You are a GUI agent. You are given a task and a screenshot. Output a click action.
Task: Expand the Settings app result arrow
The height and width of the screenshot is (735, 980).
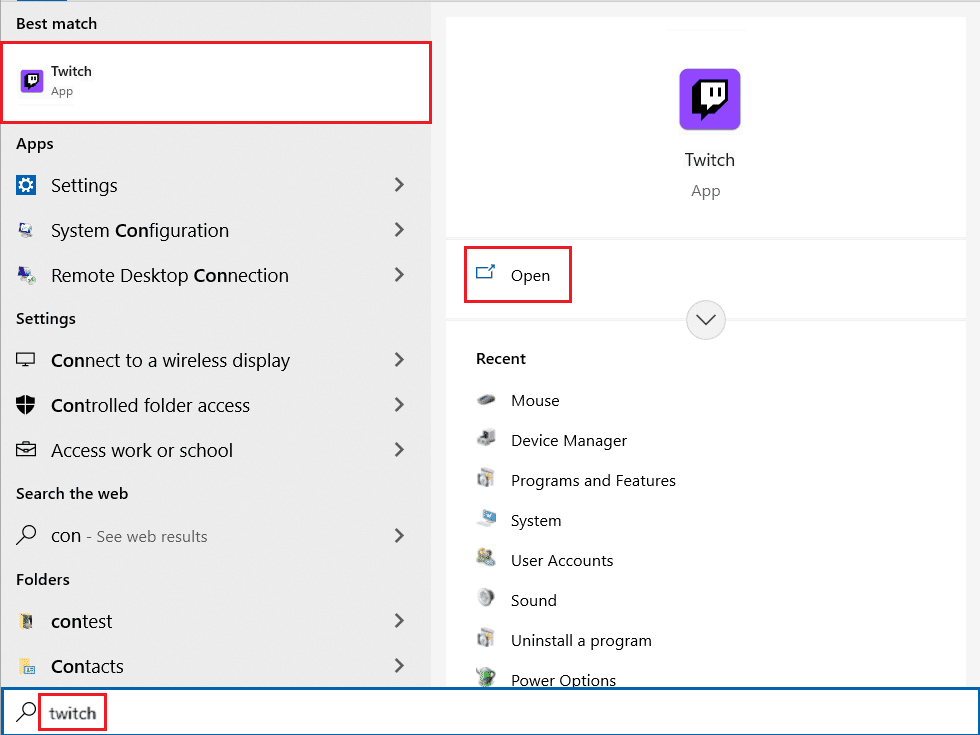click(x=399, y=184)
